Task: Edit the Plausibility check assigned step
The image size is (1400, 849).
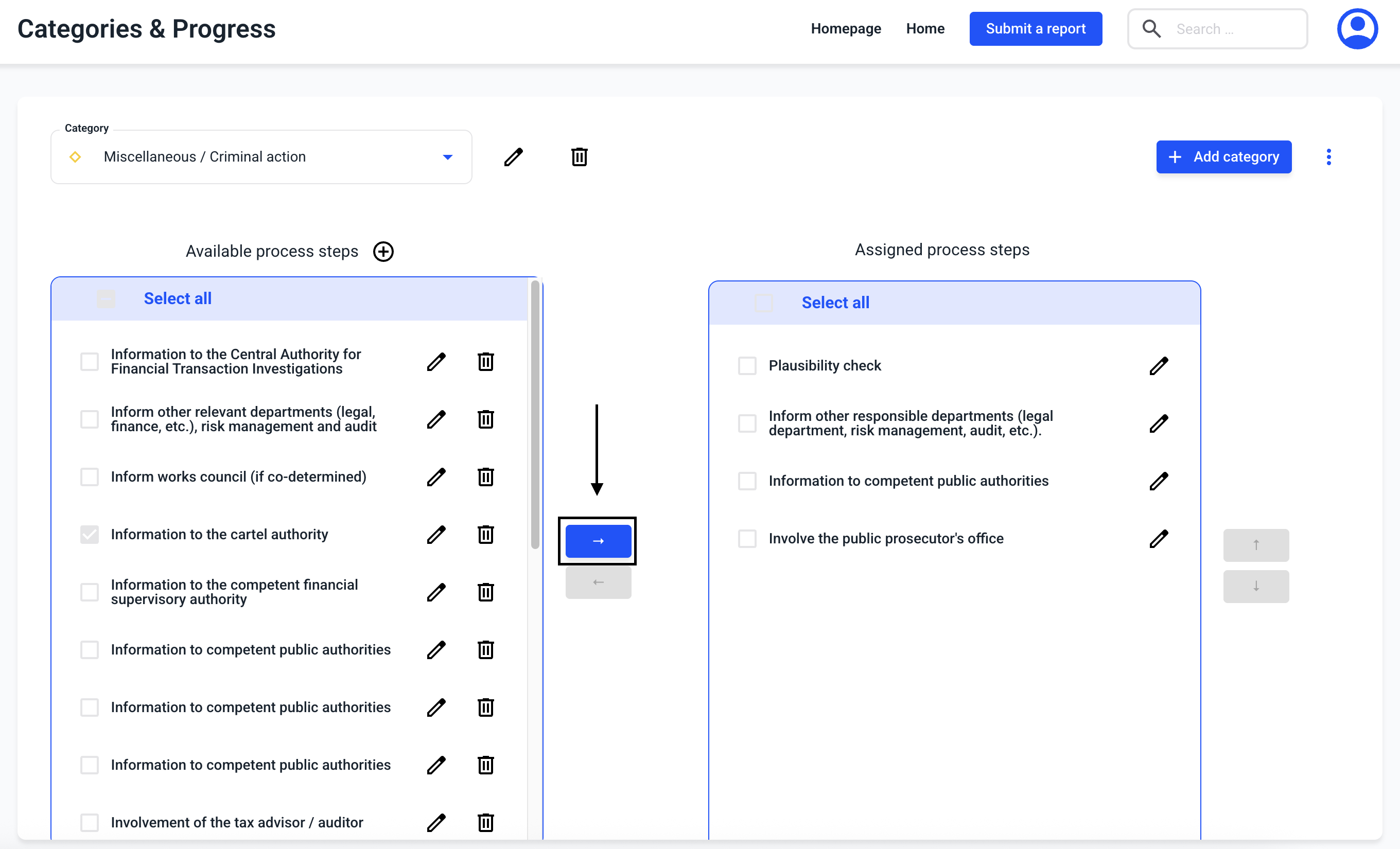Action: (x=1159, y=366)
